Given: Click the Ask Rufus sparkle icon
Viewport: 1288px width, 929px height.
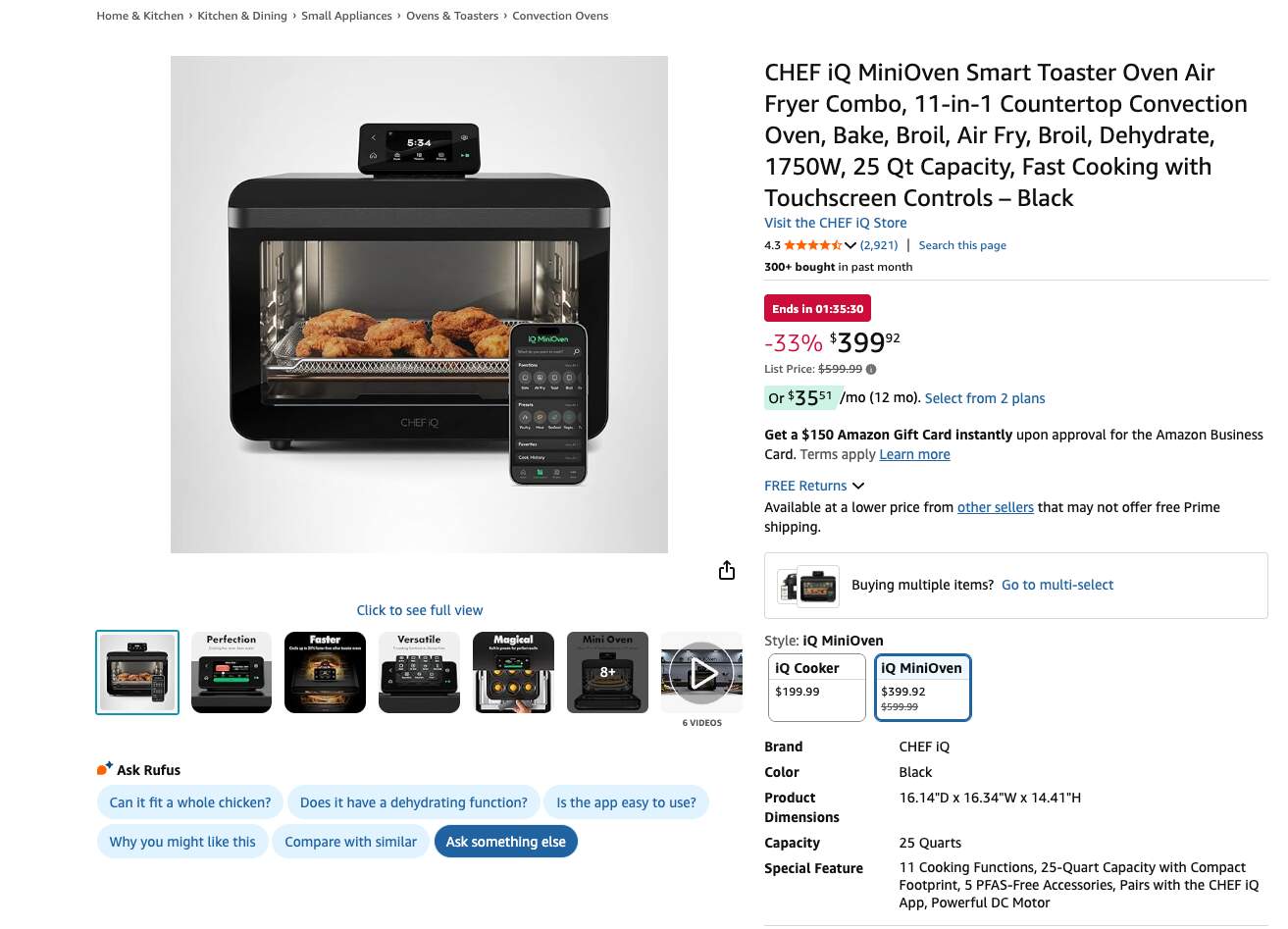Looking at the screenshot, I should (x=104, y=769).
